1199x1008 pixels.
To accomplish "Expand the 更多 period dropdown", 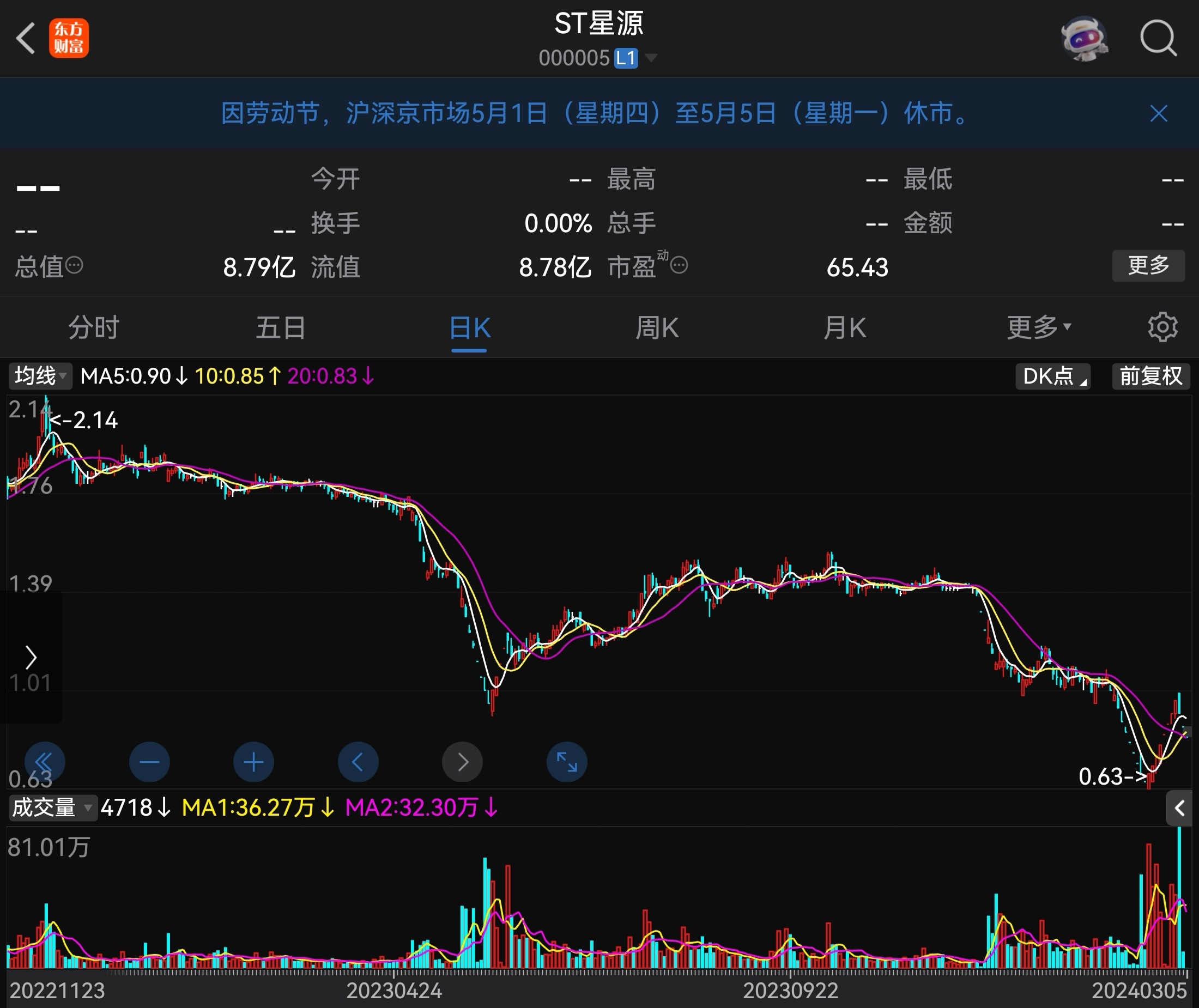I will [x=1038, y=327].
